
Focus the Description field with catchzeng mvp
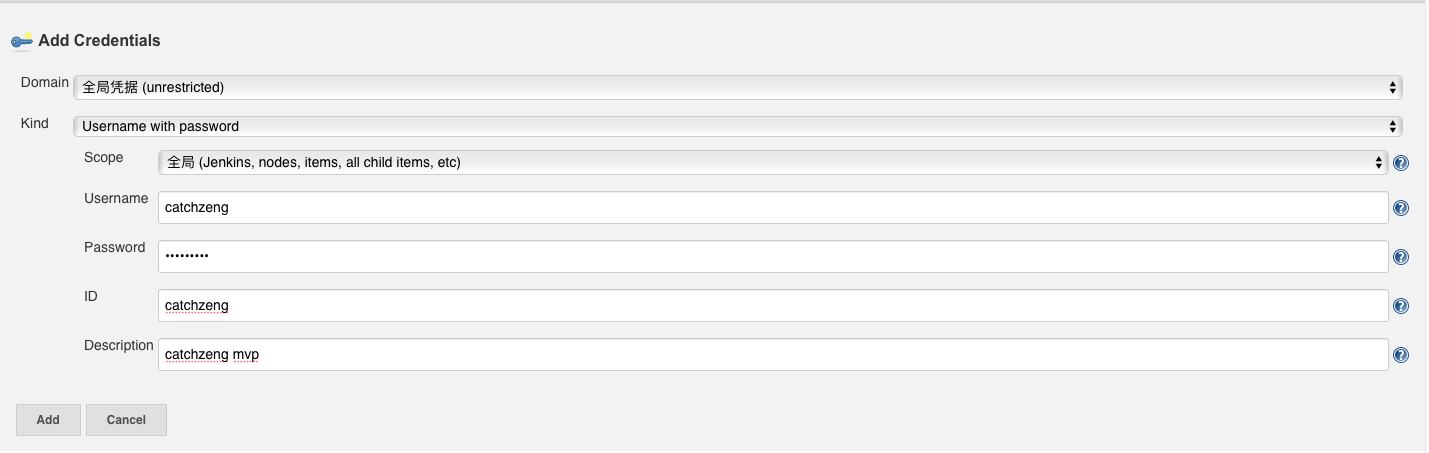coord(773,355)
